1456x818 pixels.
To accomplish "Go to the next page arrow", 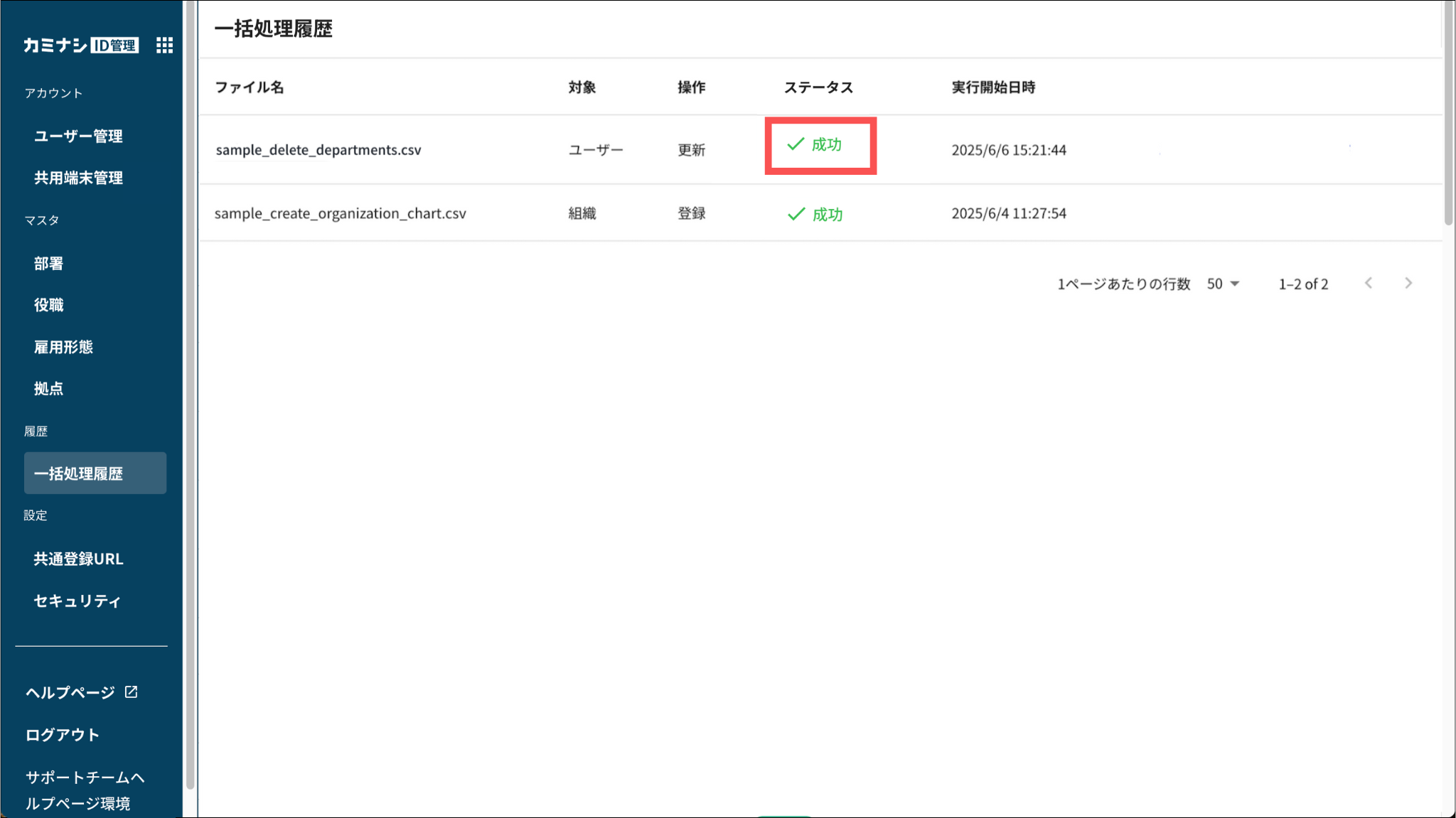I will coord(1408,284).
